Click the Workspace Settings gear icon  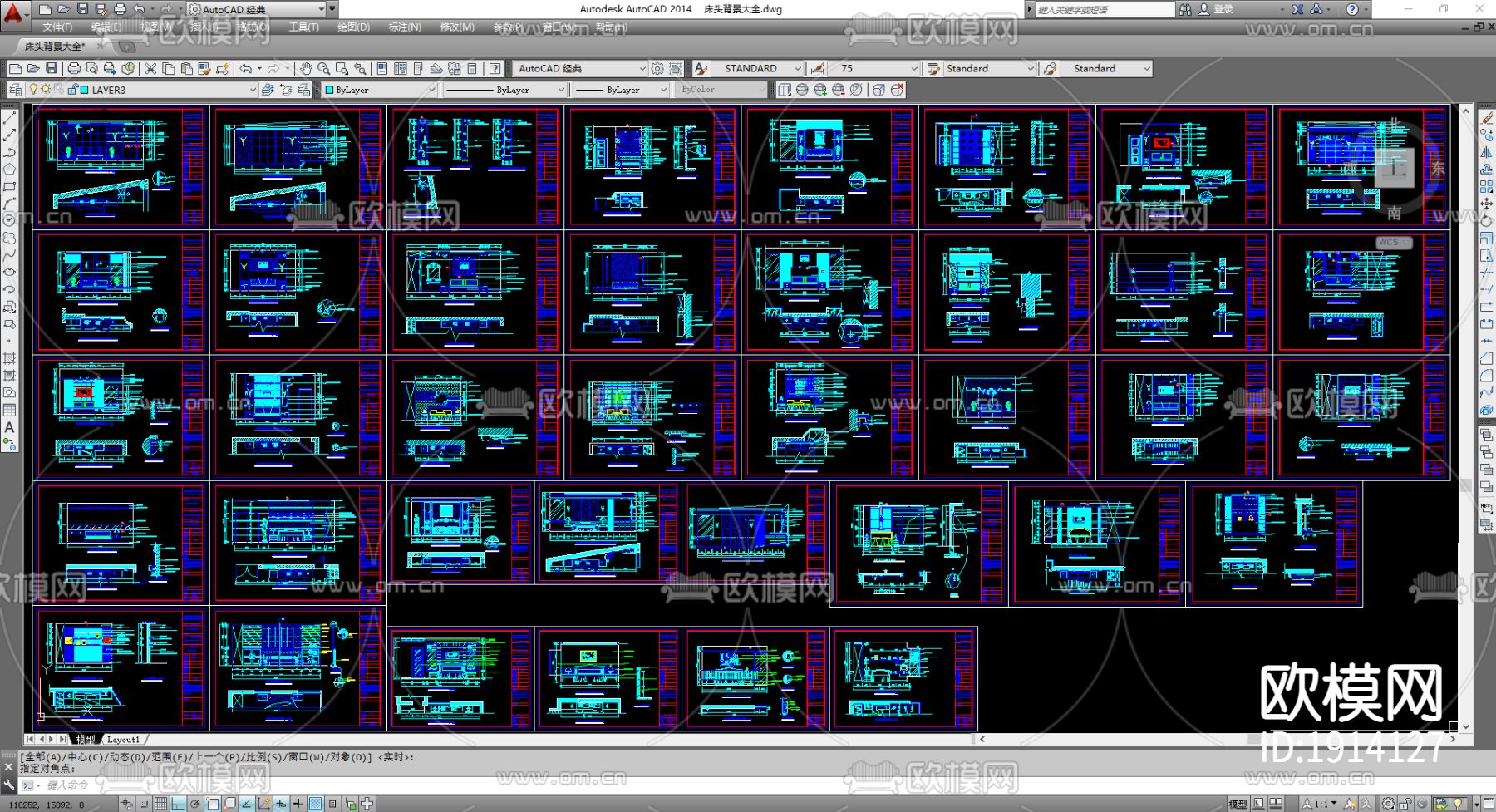click(x=657, y=68)
